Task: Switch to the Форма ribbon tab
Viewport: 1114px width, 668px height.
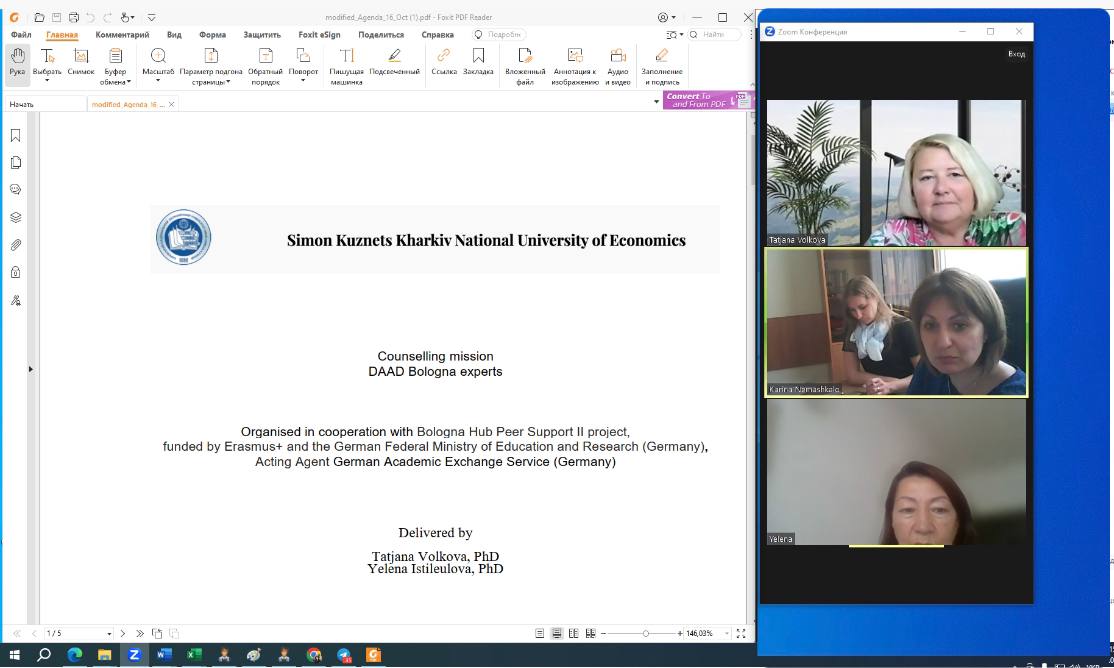Action: [x=212, y=34]
